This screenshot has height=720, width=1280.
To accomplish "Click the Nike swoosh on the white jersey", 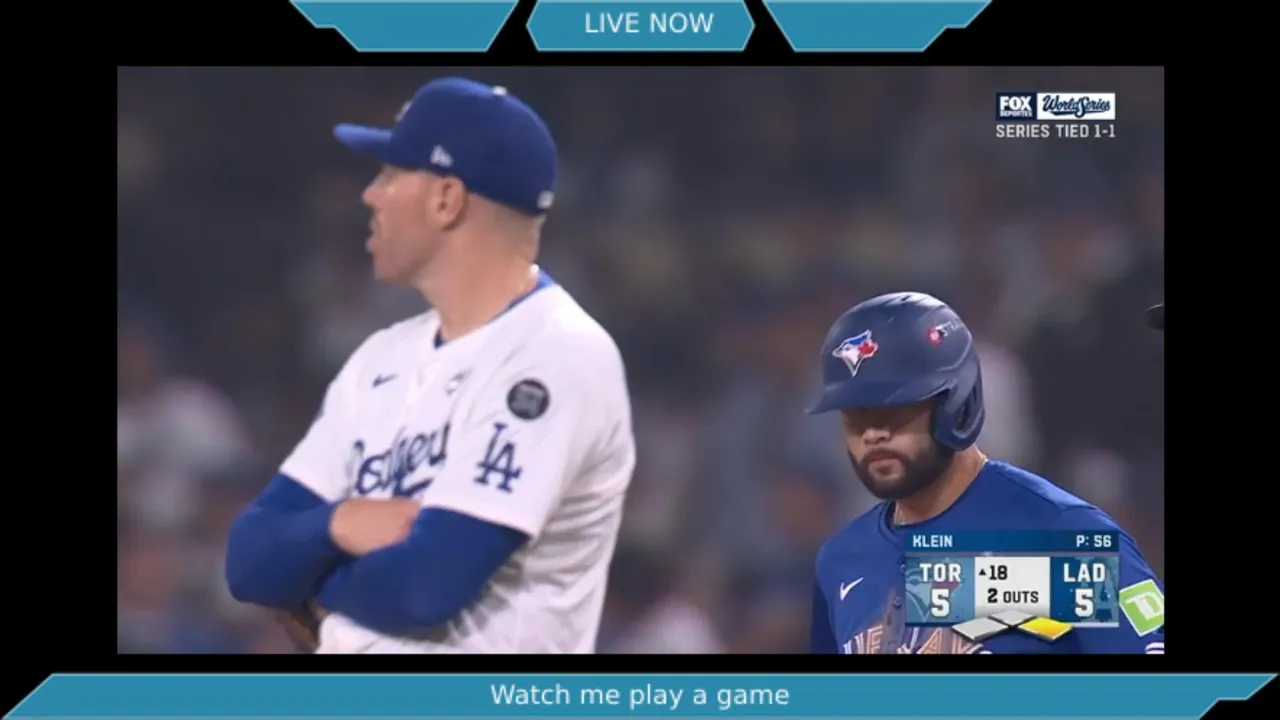I will pos(384,380).
